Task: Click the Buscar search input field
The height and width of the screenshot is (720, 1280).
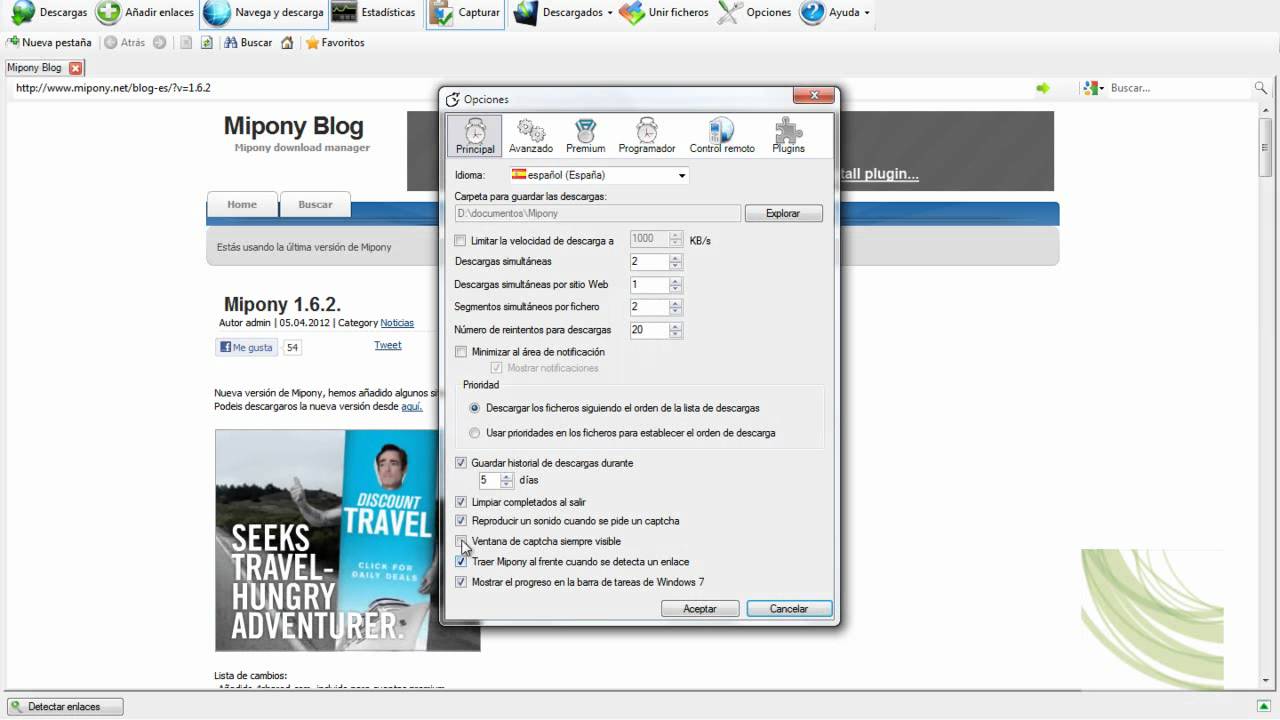Action: (x=1178, y=88)
